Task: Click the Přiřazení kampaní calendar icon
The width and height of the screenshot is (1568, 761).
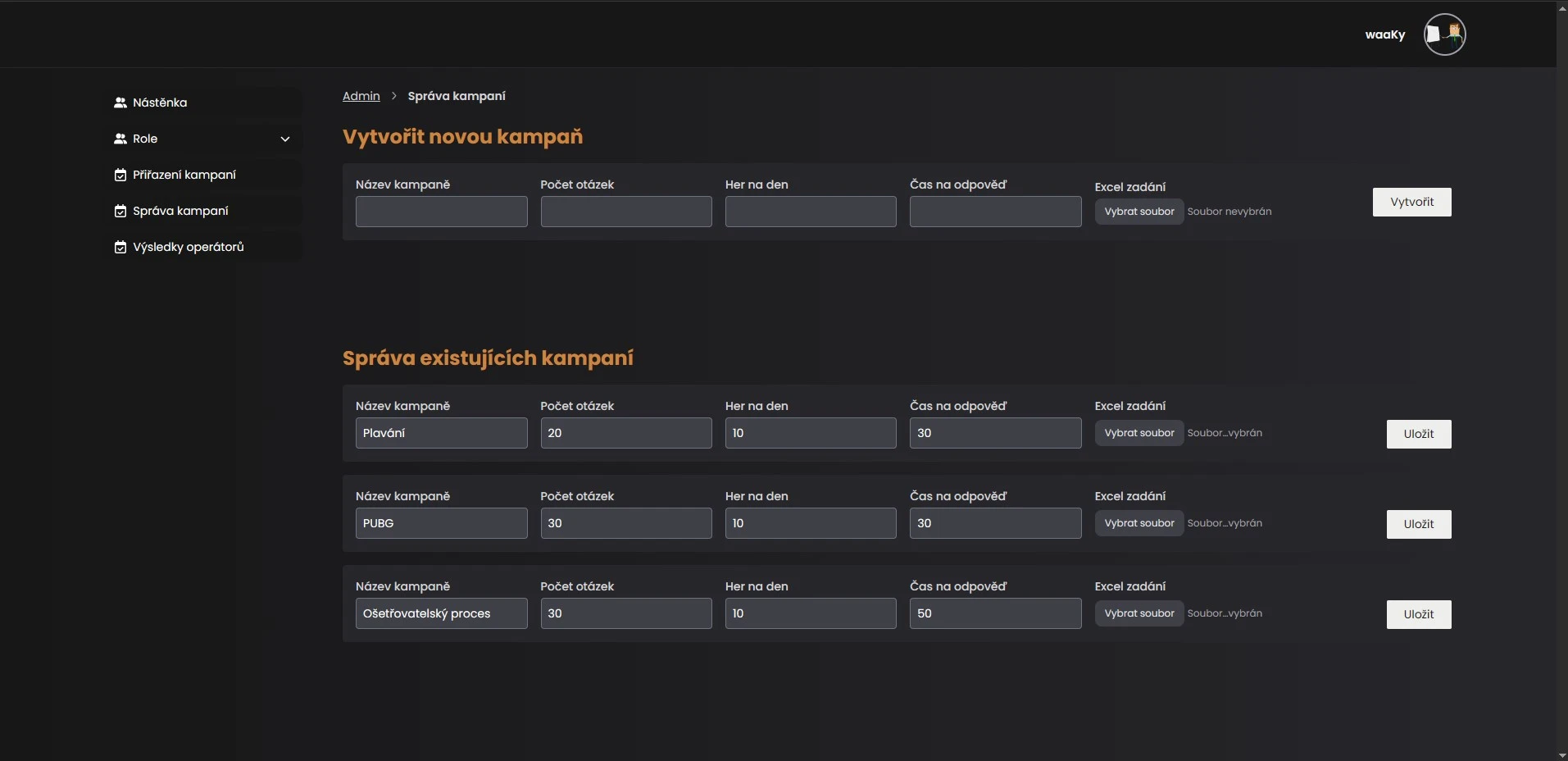Action: coord(120,175)
